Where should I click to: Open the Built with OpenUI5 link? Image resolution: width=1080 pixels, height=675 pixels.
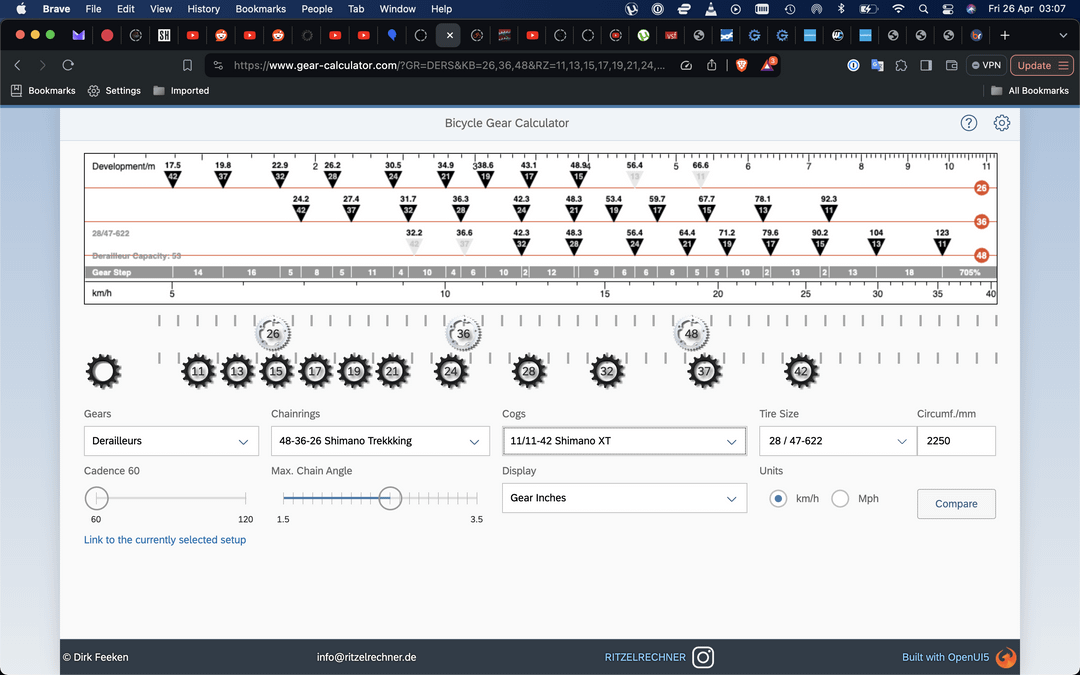(x=946, y=657)
